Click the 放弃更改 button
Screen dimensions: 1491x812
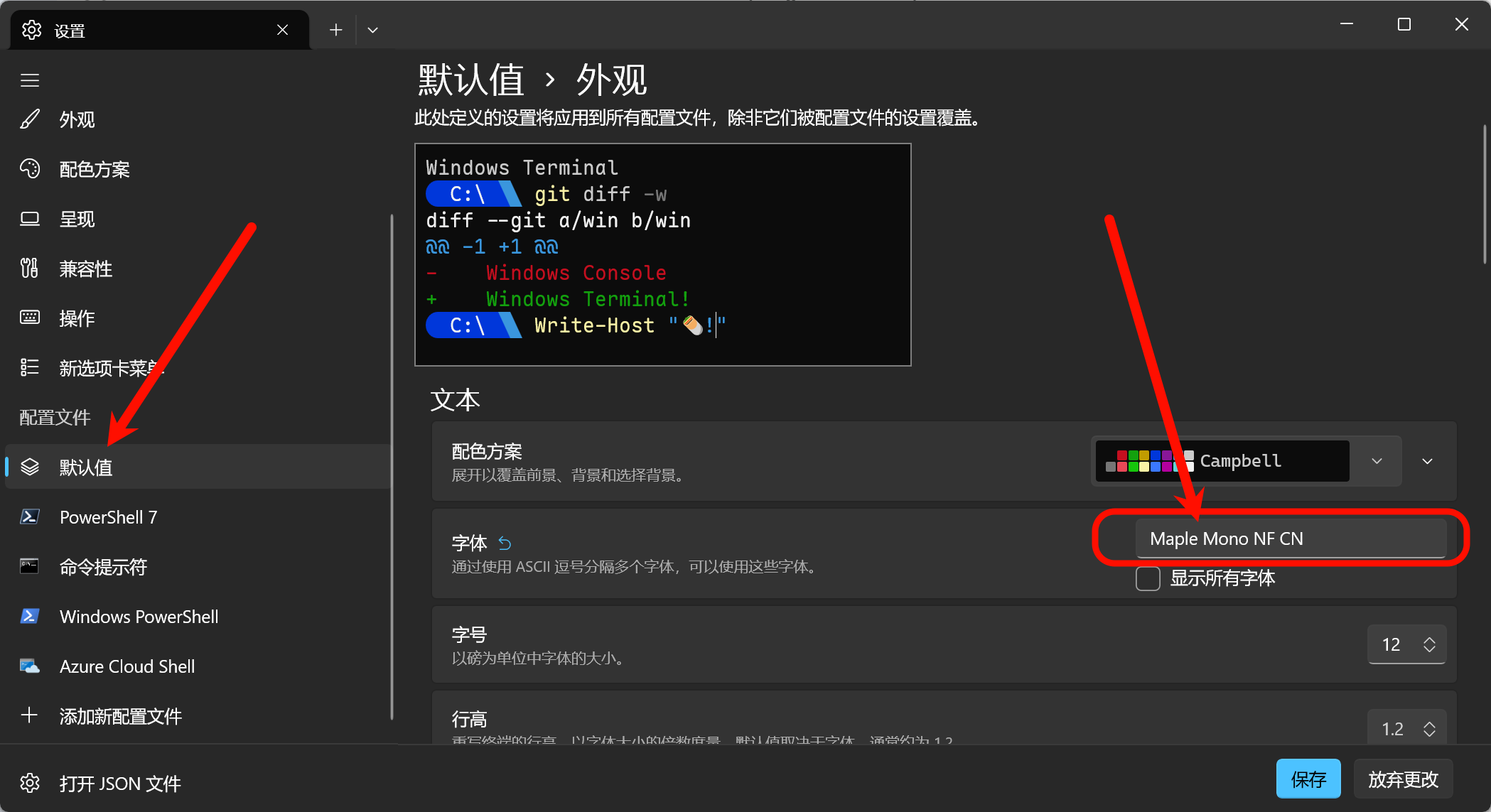click(x=1403, y=779)
